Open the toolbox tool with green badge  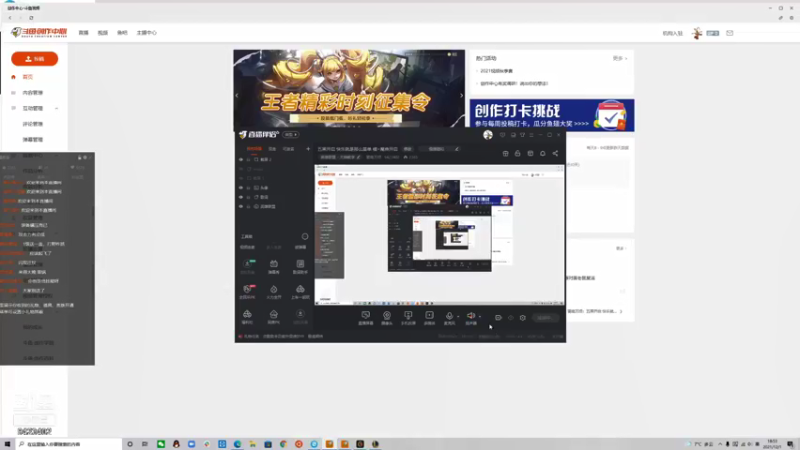click(247, 266)
